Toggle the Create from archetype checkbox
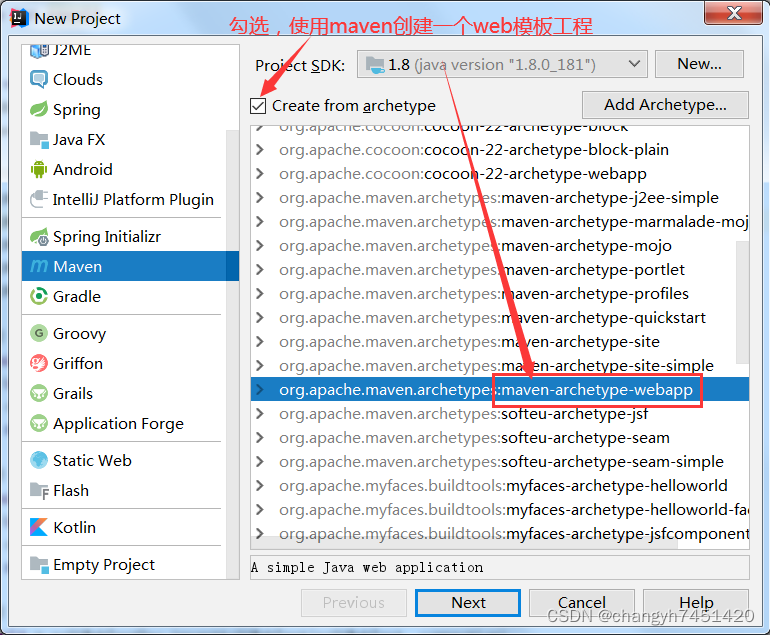Screen dimensions: 770x635 258,106
